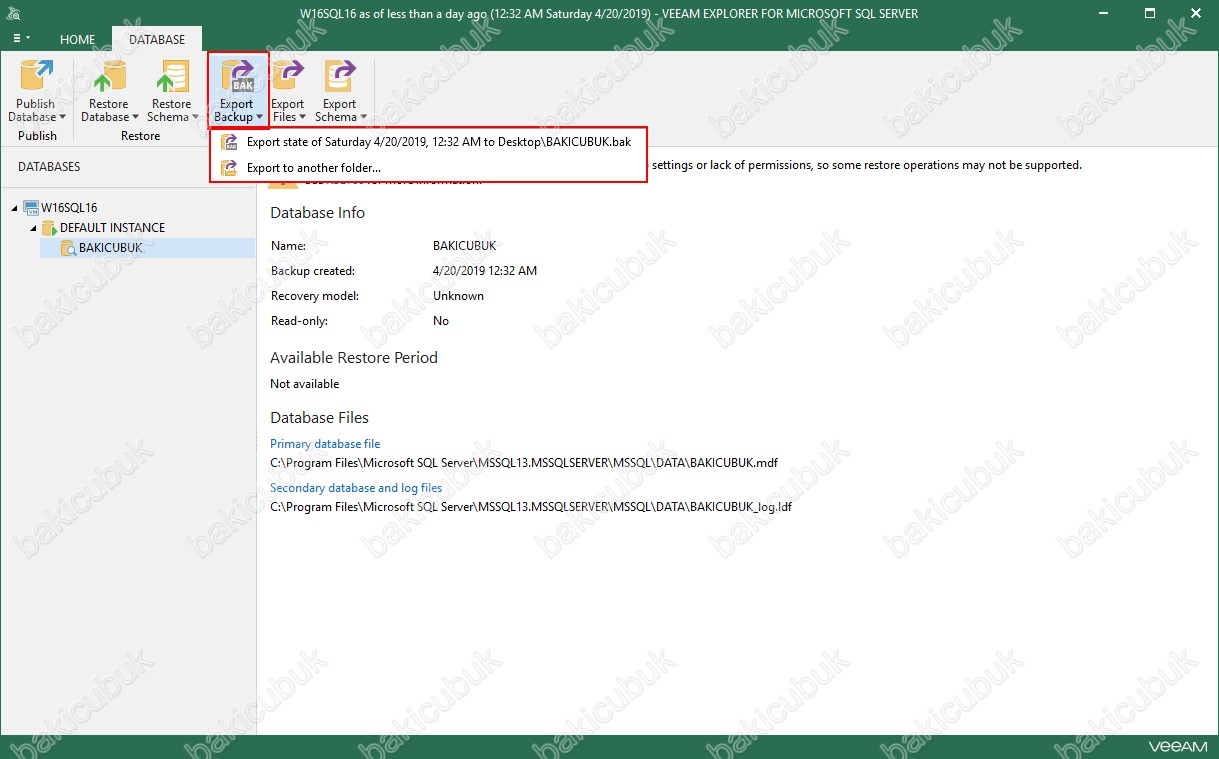Open the main application menu button

tap(22, 39)
